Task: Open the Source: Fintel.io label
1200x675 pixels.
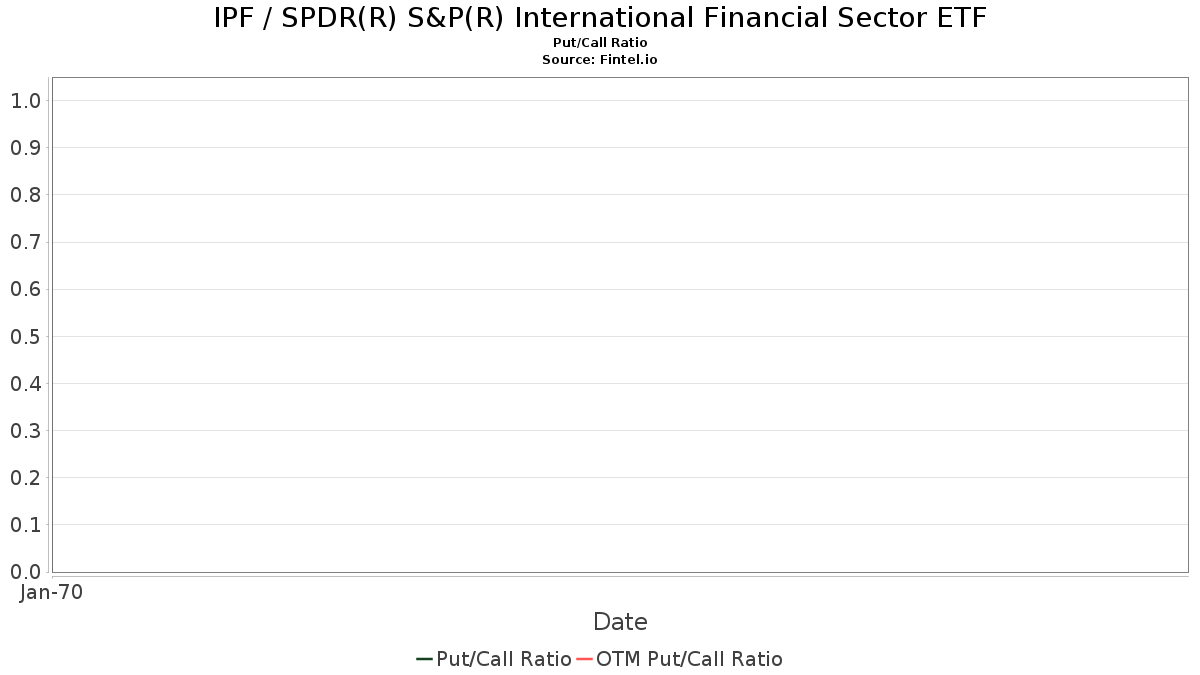Action: [x=600, y=60]
